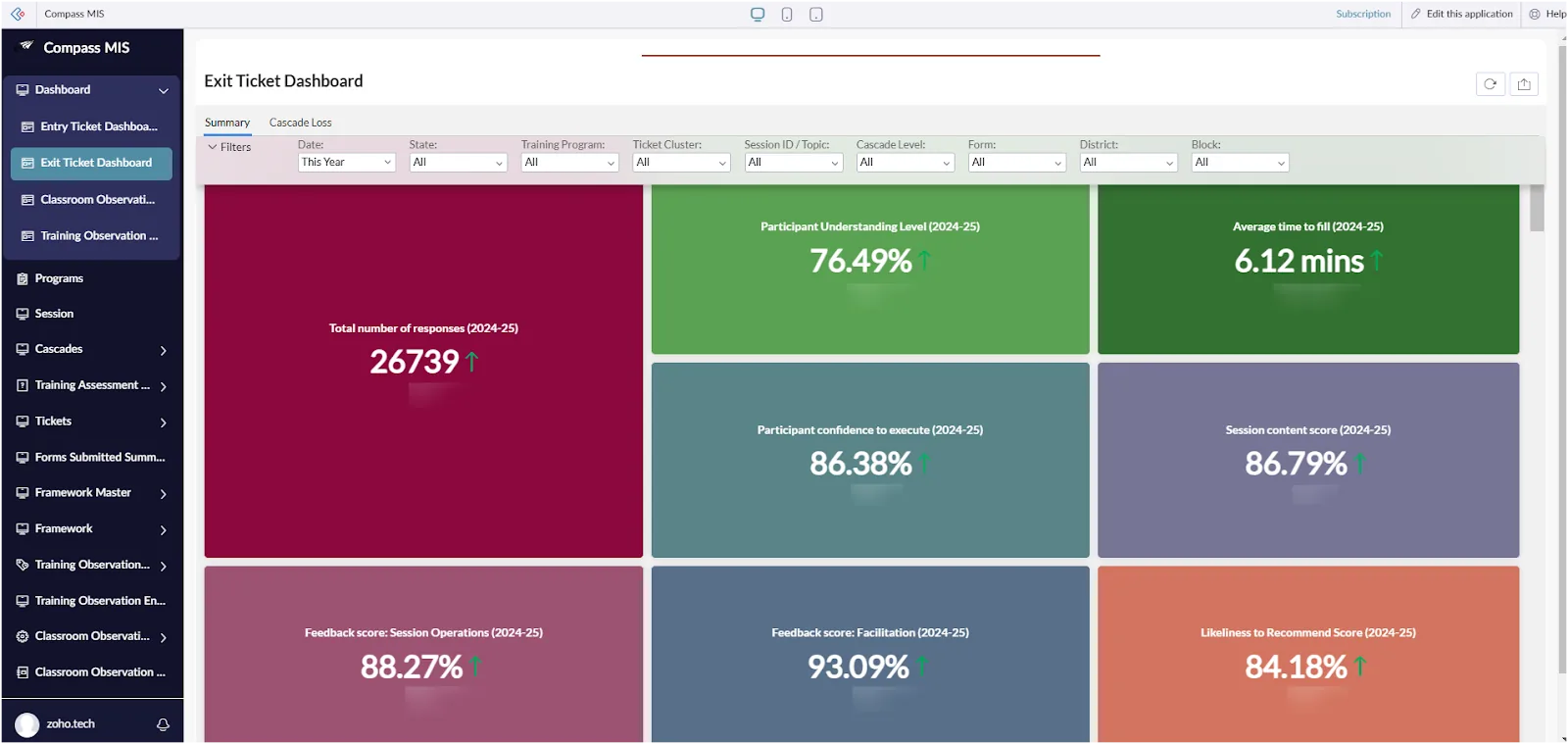Open Classroom Observation dashboard sidebar item
The height and width of the screenshot is (744, 1568).
(x=91, y=200)
